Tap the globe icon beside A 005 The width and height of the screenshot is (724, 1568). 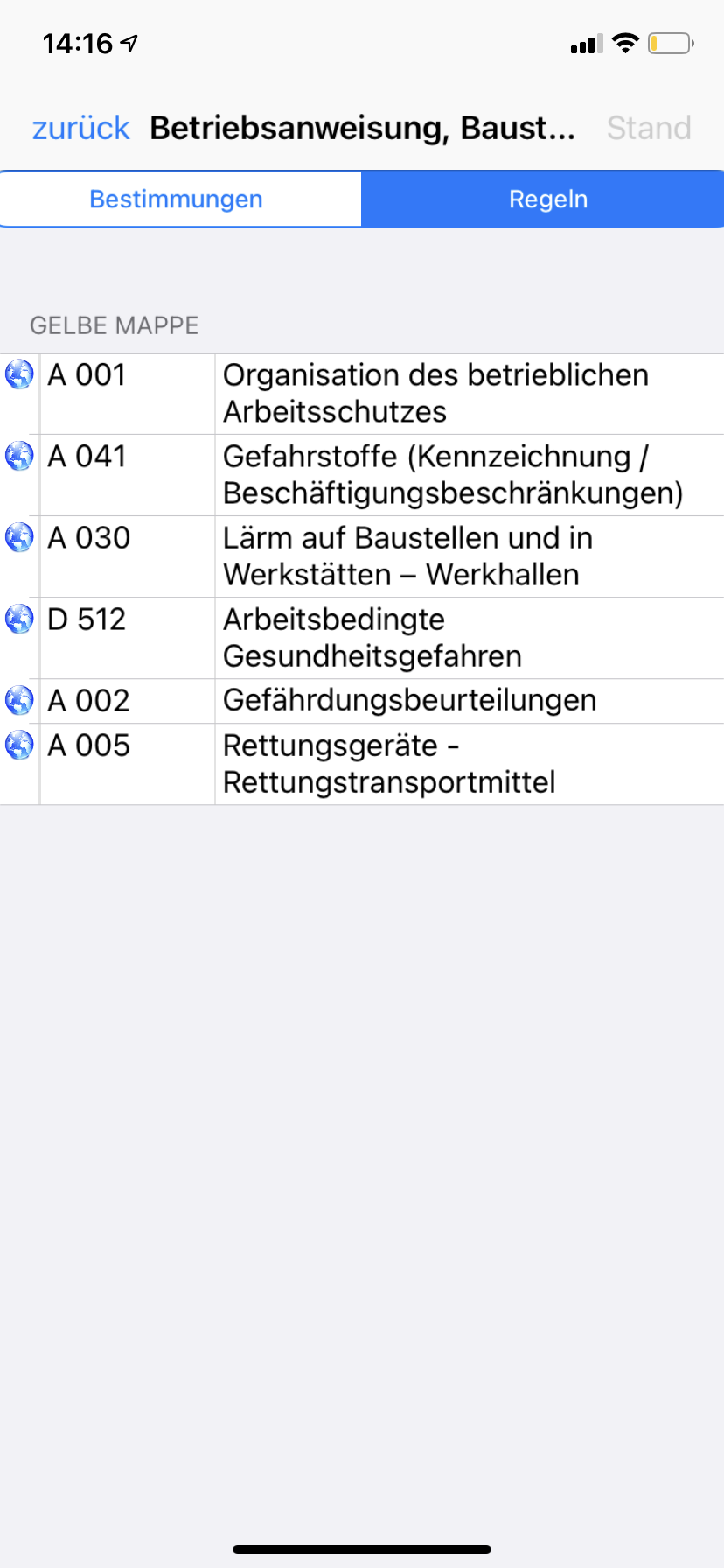pyautogui.click(x=19, y=745)
